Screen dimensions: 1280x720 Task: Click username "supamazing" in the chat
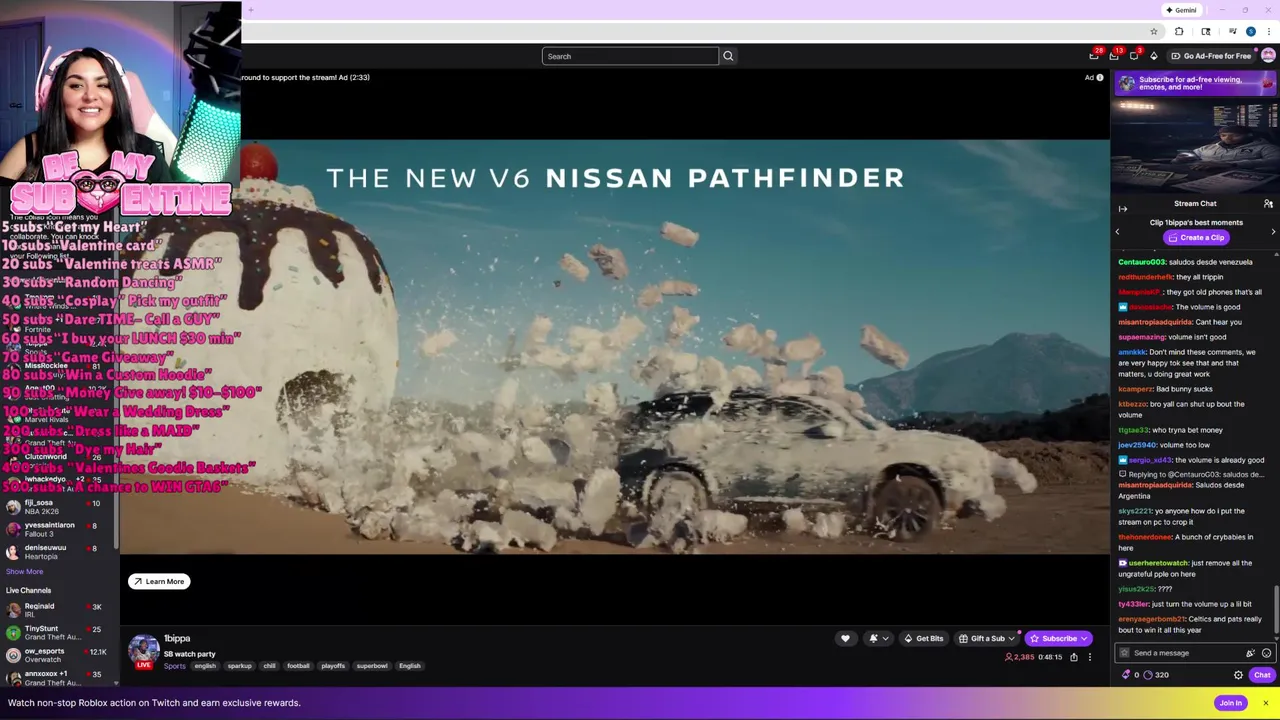coord(1142,337)
